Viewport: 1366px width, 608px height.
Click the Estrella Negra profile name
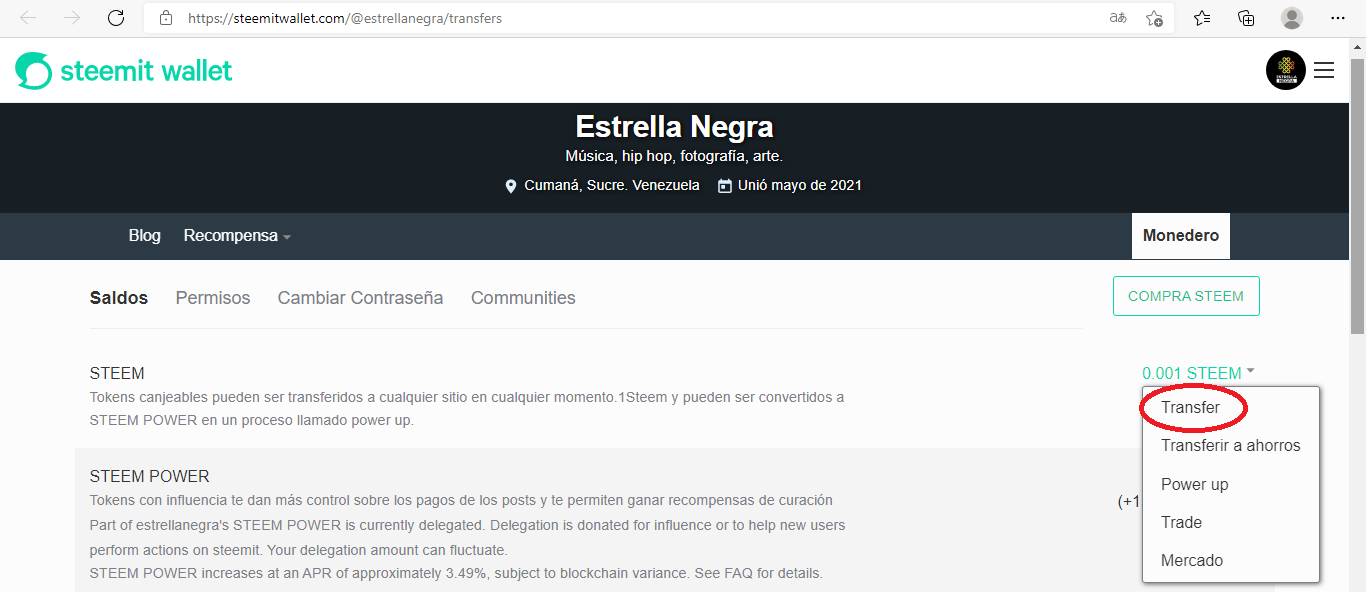coord(674,127)
